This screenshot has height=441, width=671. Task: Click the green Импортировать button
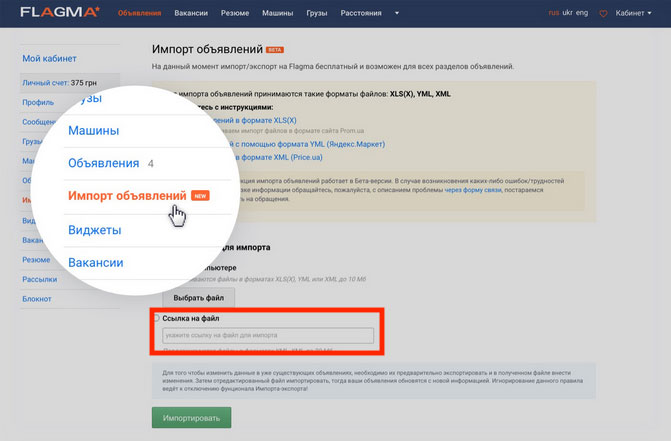pos(191,418)
